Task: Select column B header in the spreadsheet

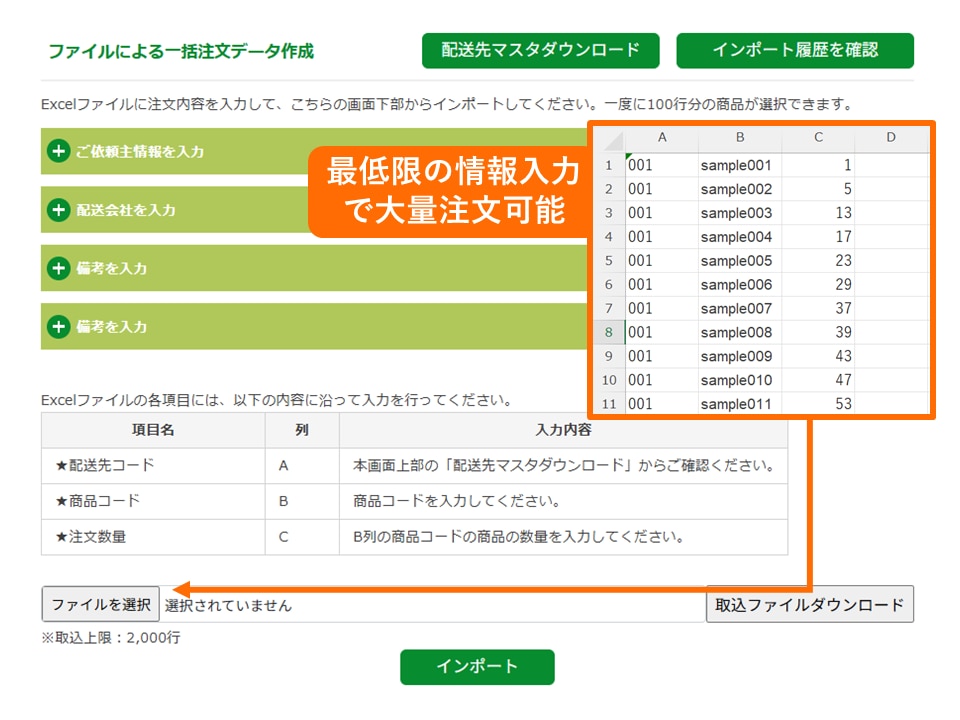Action: pyautogui.click(x=740, y=138)
